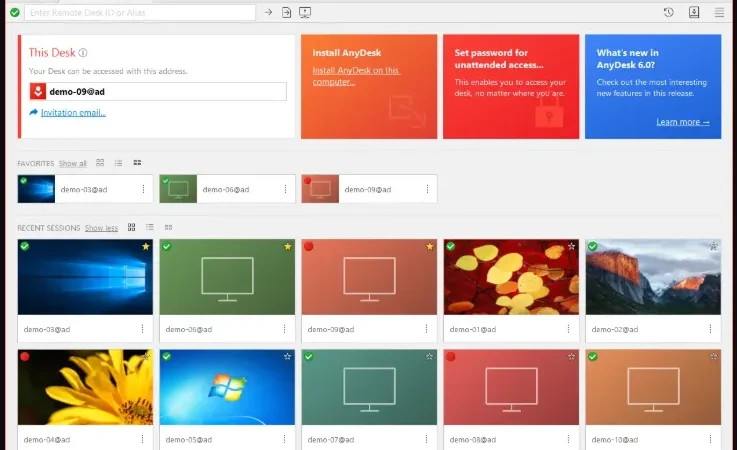This screenshot has height=450, width=737.
Task: Click the session history clock icon
Action: pos(668,12)
